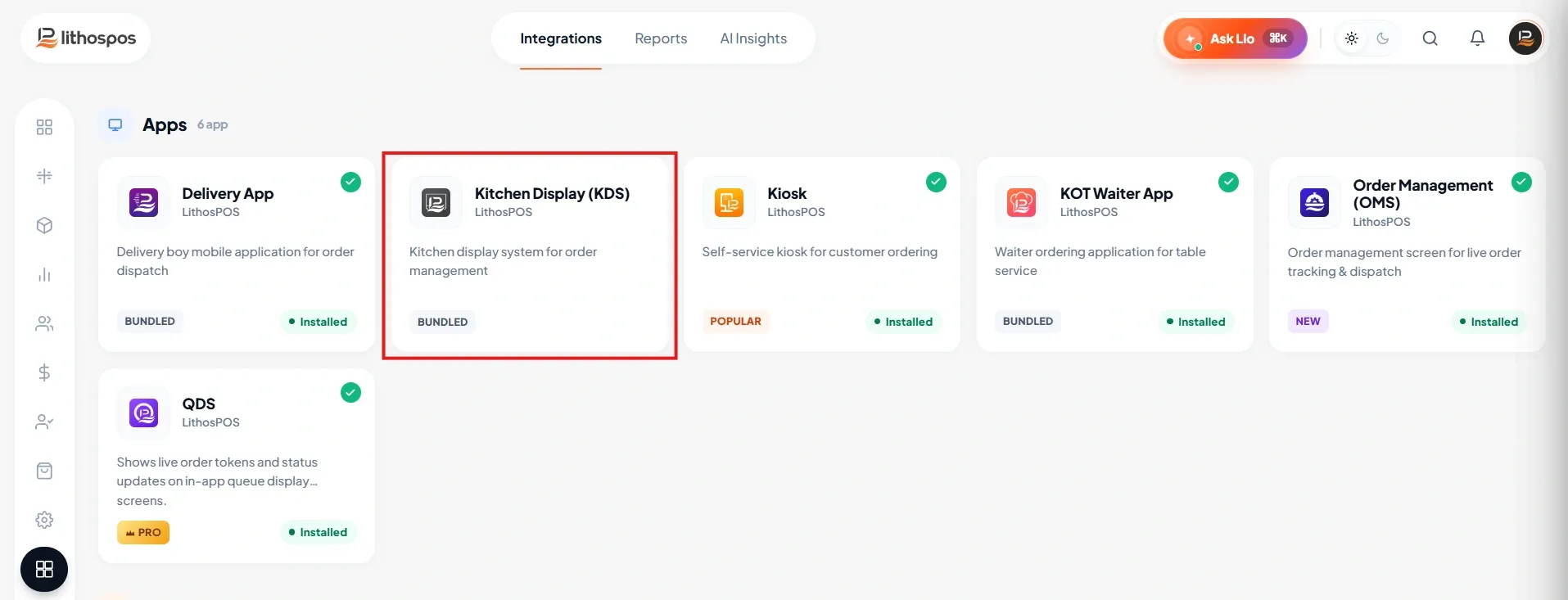Open the Kitchen Display (KDS) title
The image size is (1568, 600).
[x=552, y=193]
